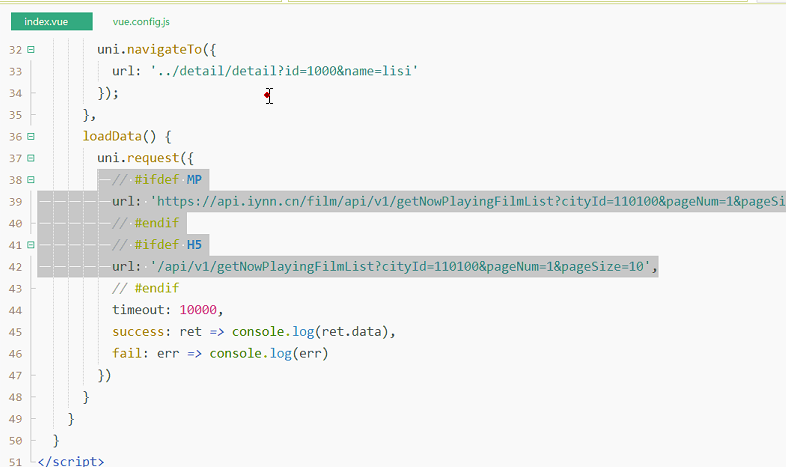Image resolution: width=786 pixels, height=467 pixels.
Task: Collapse loadData fold marker on line 36
Action: (31, 136)
